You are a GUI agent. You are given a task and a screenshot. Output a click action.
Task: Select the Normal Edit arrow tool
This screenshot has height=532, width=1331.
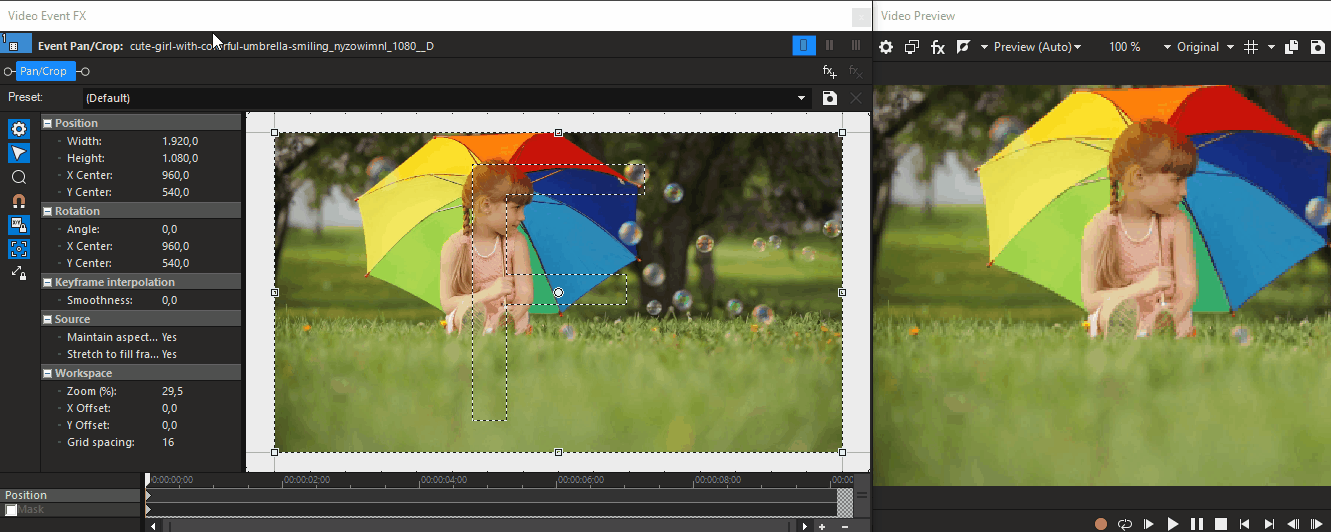click(x=19, y=153)
